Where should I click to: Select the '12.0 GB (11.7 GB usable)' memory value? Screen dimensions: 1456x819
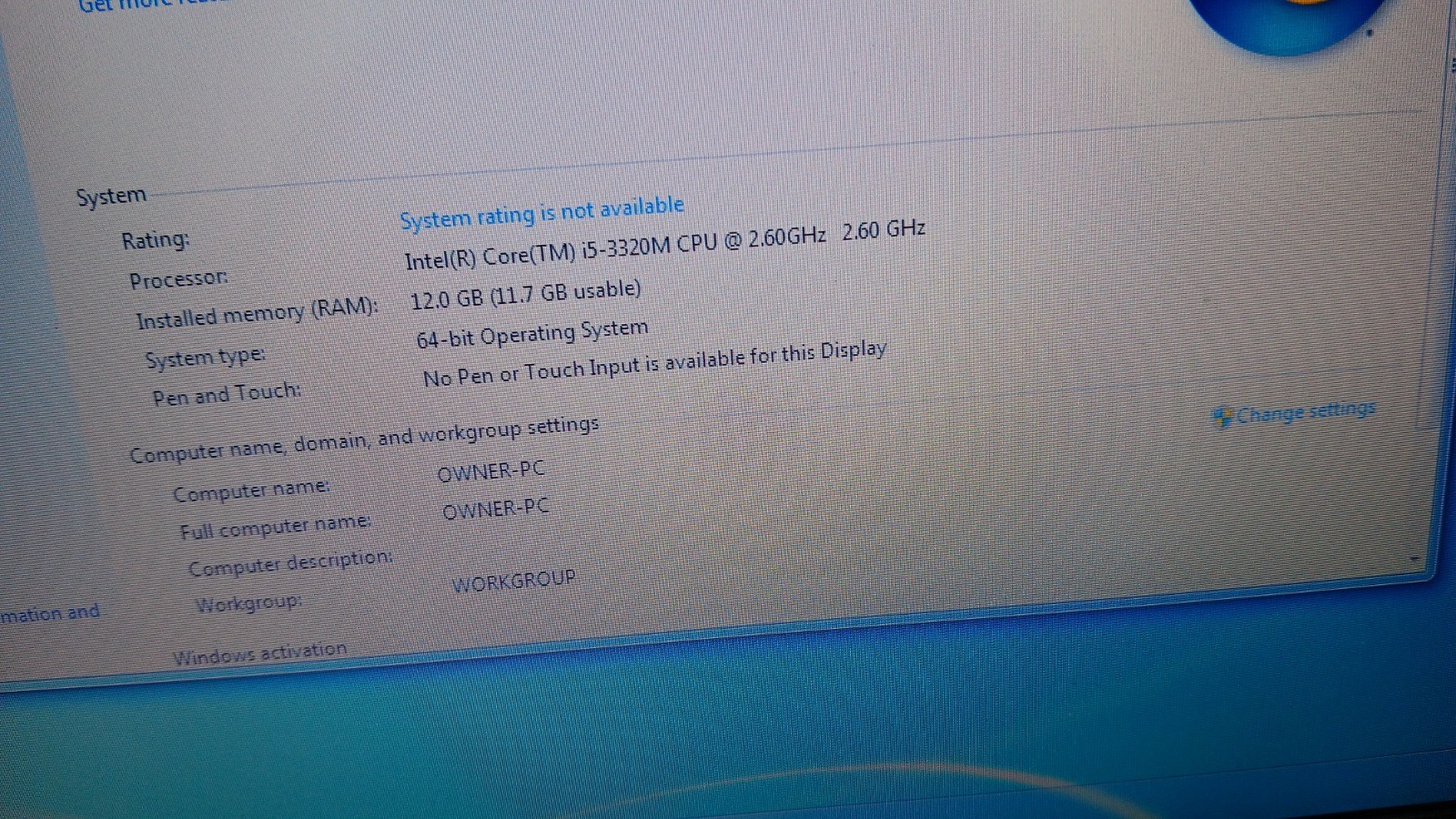[525, 294]
